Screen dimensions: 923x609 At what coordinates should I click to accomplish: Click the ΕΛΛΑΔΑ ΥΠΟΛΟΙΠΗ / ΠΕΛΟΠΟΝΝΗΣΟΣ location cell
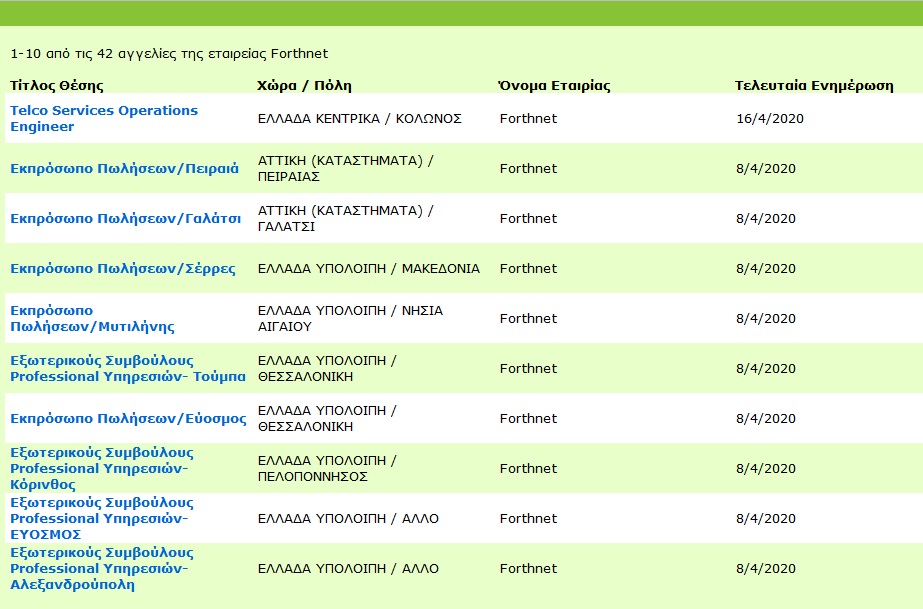point(327,468)
